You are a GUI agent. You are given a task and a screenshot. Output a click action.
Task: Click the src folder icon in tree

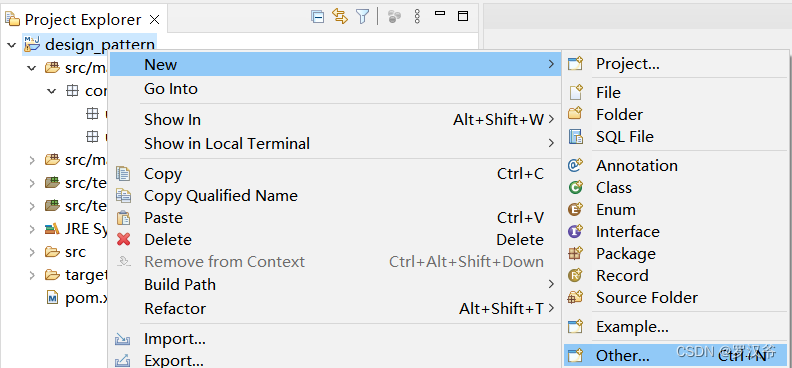[x=52, y=251]
